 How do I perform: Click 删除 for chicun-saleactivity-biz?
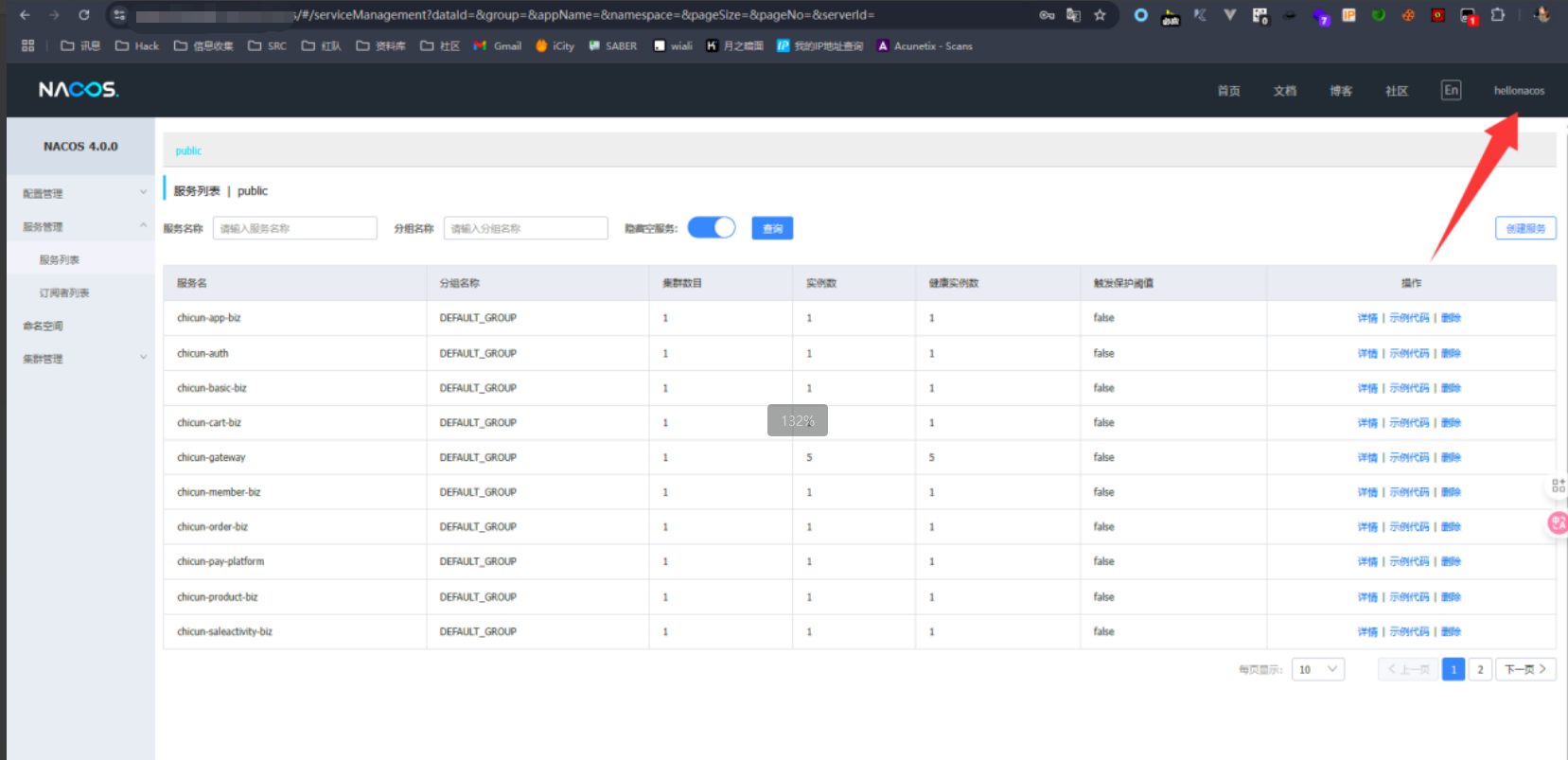pos(1451,631)
